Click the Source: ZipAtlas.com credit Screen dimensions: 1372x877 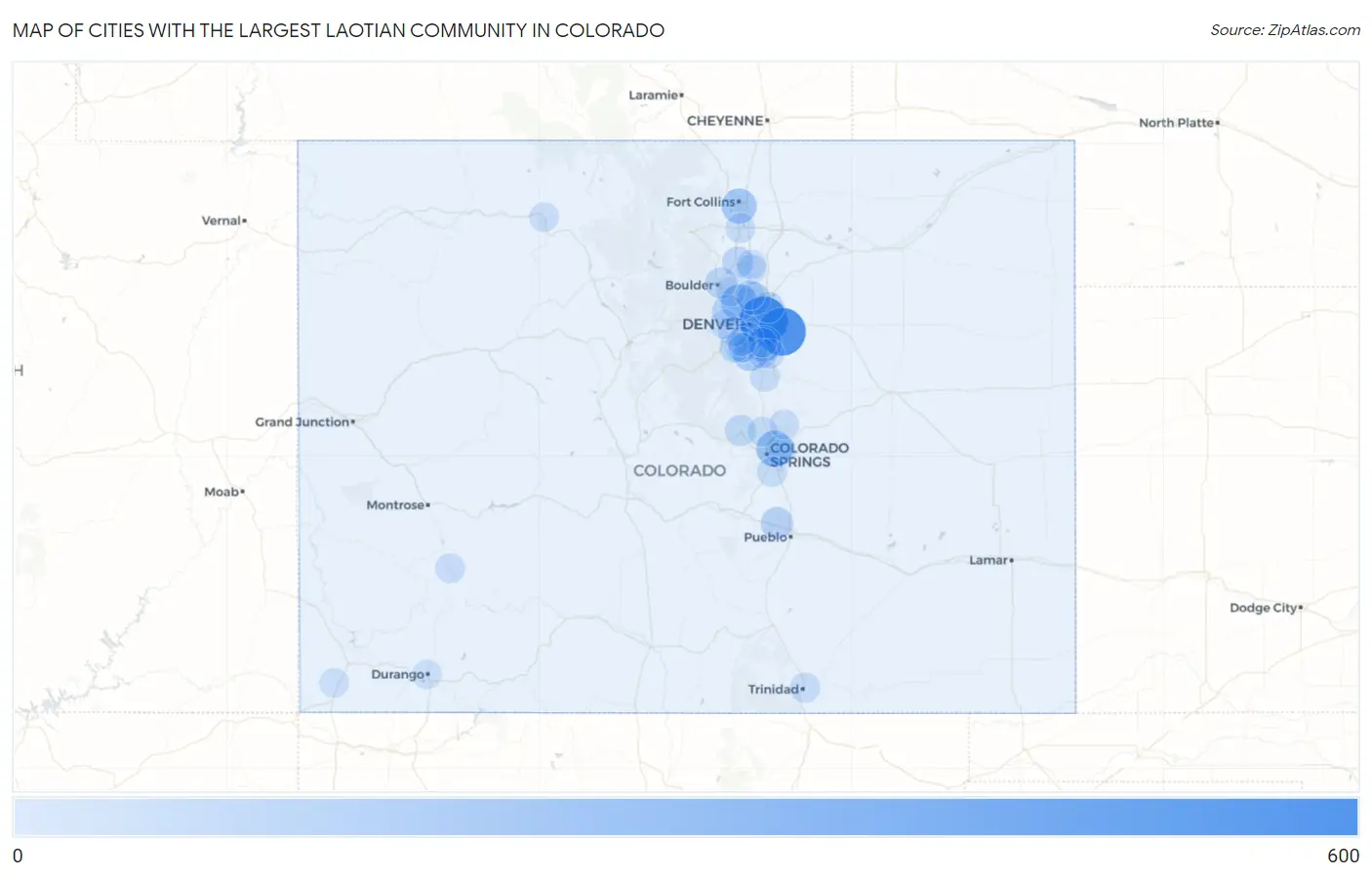[1285, 30]
